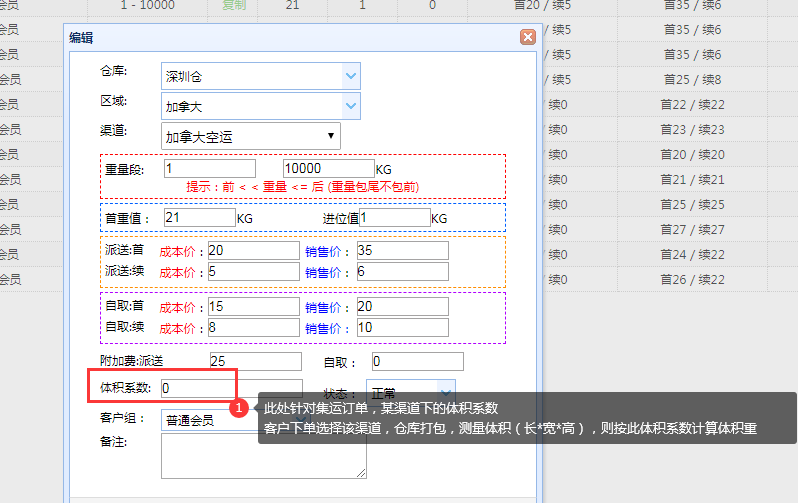The image size is (798, 503).
Task: Click the 附加费 自取 field with 0
Action: (x=418, y=361)
